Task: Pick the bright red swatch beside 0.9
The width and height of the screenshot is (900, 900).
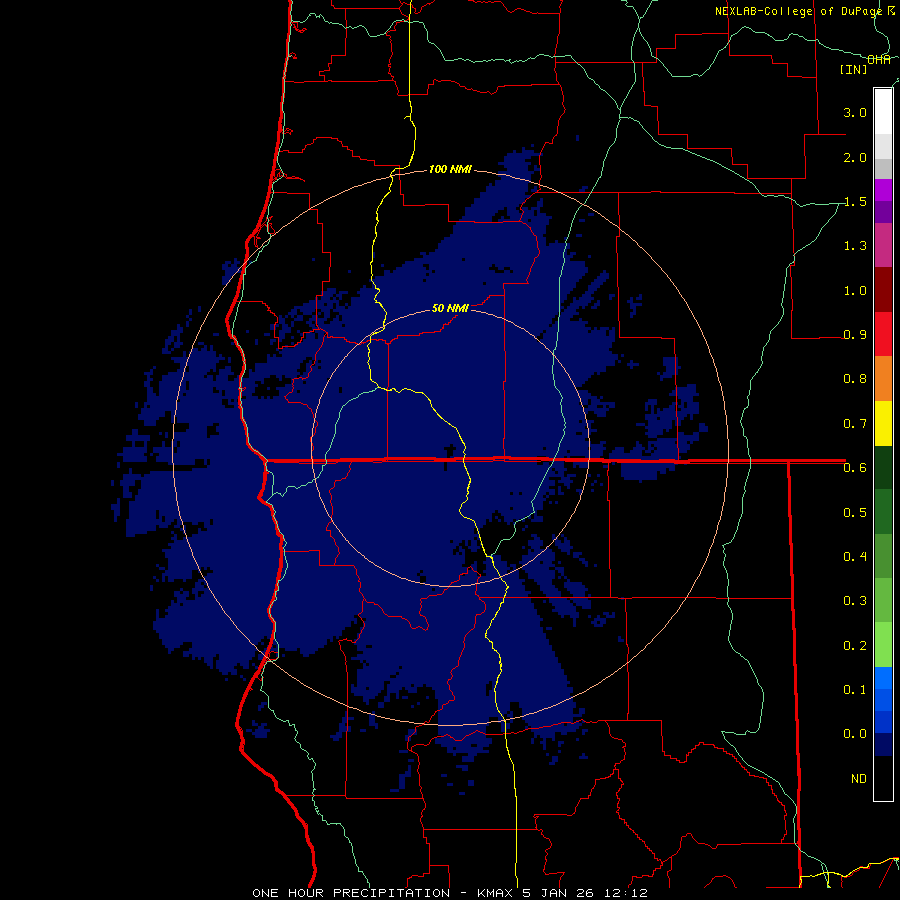Action: tap(883, 334)
